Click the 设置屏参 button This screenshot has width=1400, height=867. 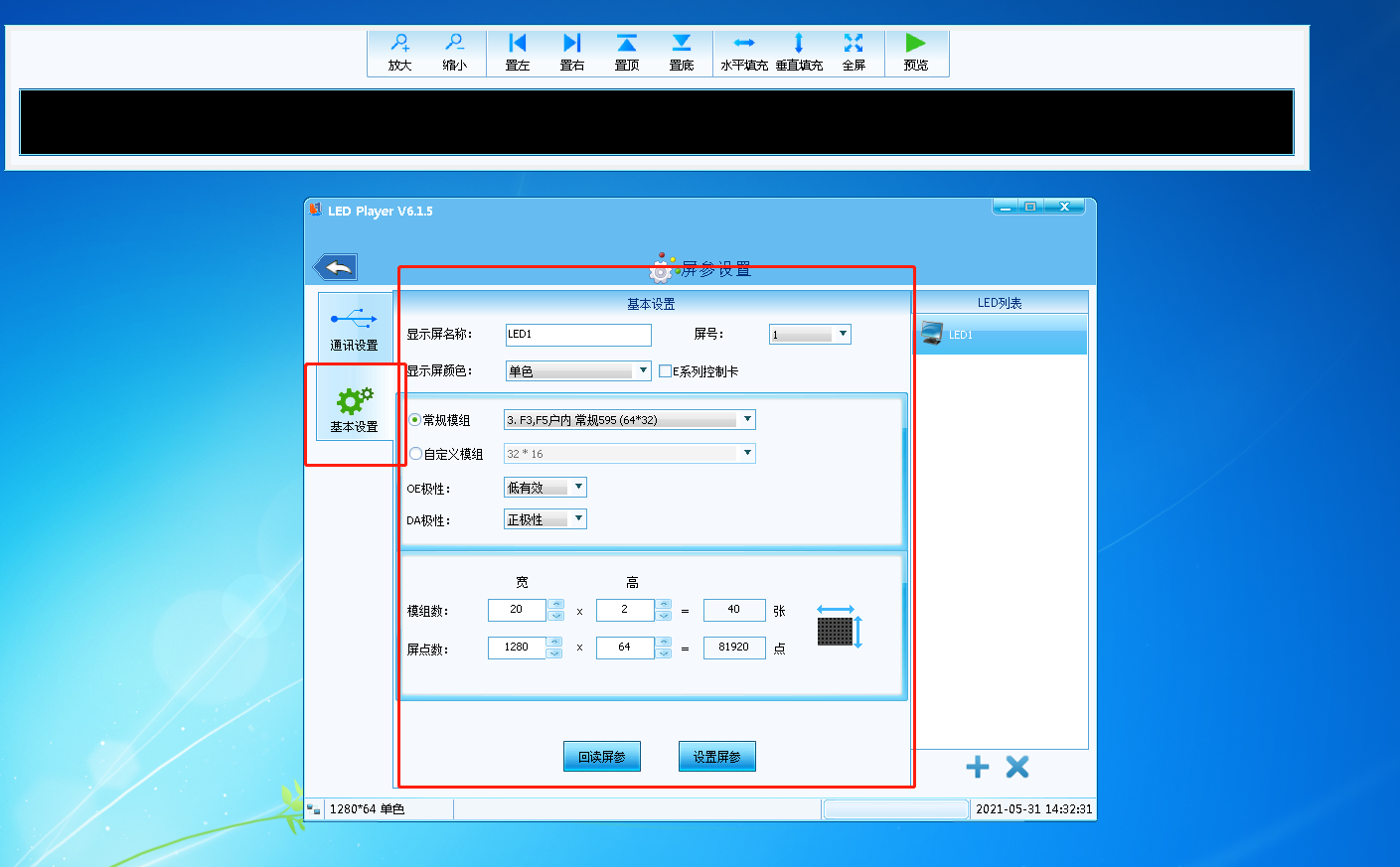click(717, 757)
